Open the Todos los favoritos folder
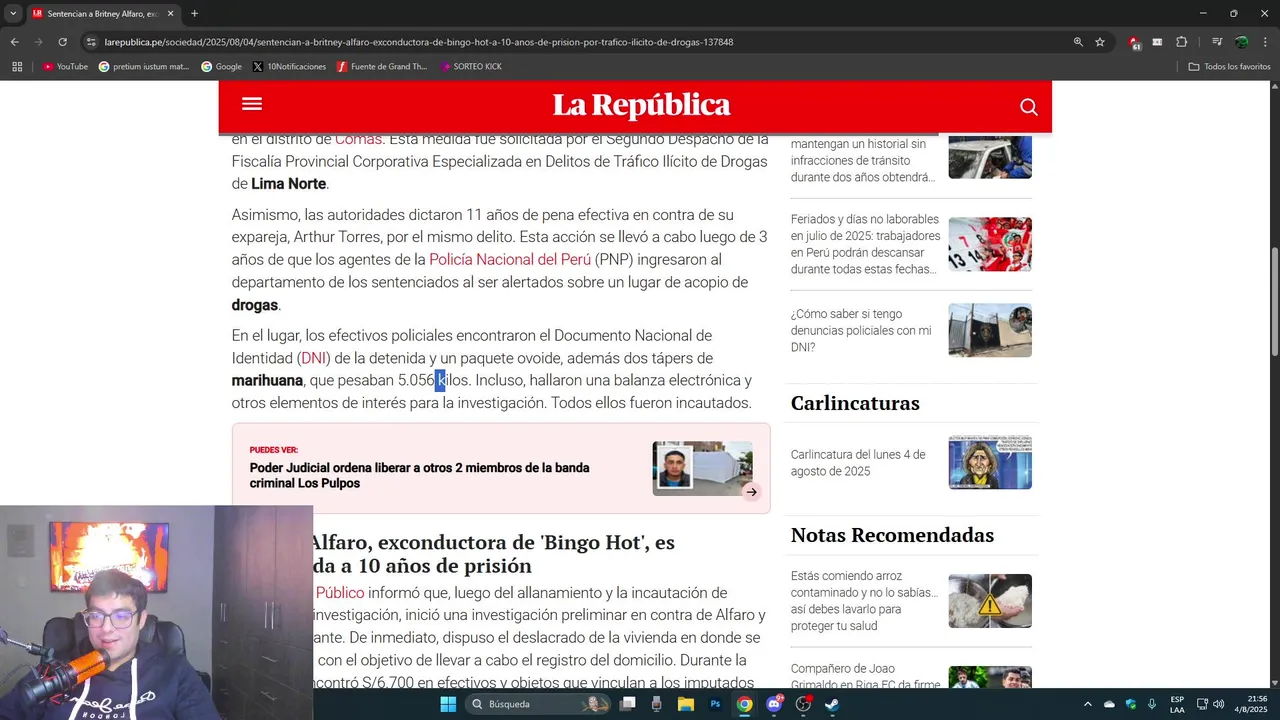The height and width of the screenshot is (720, 1280). pyautogui.click(x=1229, y=66)
